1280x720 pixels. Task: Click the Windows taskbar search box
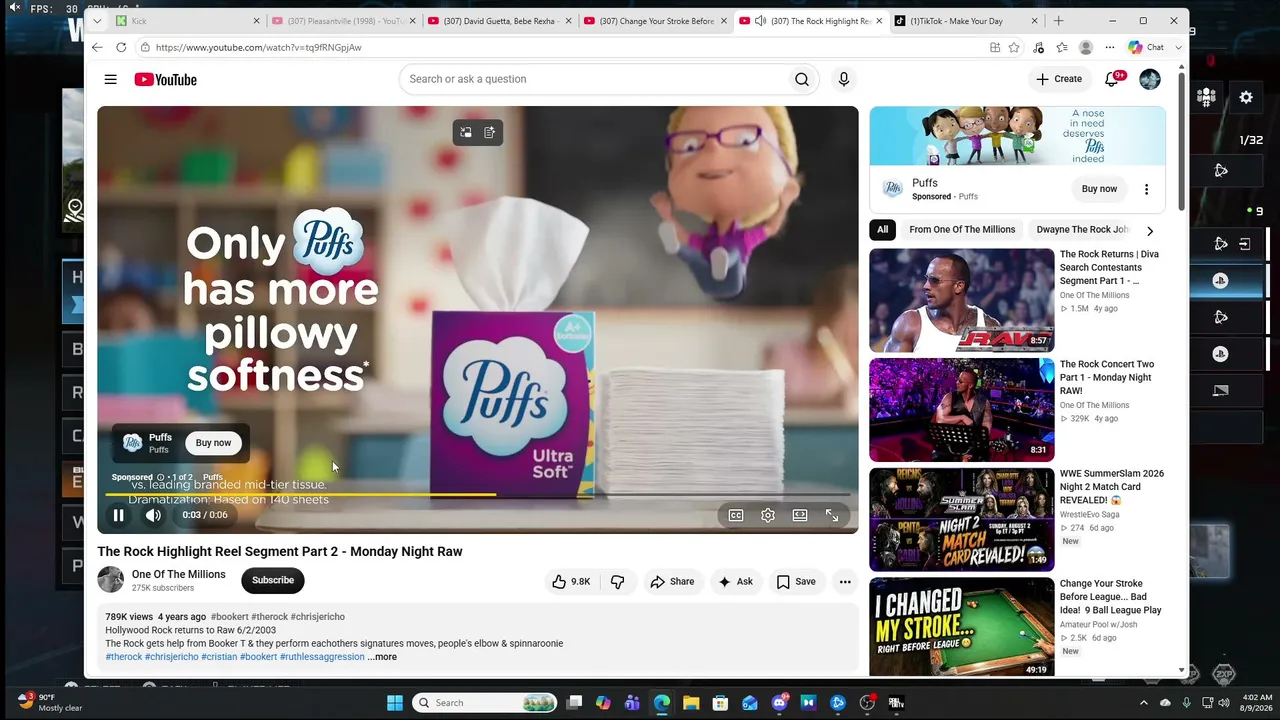point(484,703)
